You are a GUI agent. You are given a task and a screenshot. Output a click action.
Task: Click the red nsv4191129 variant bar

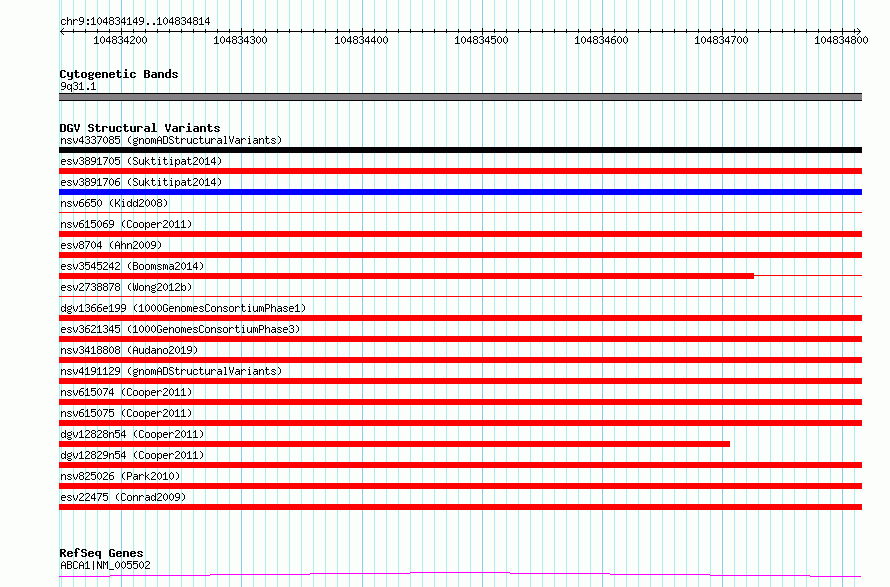point(460,381)
